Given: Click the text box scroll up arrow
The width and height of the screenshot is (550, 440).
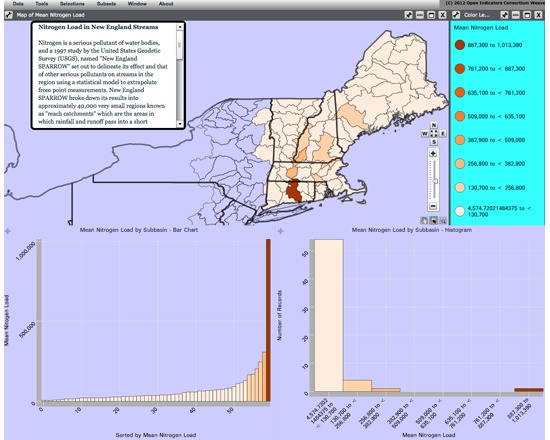Looking at the screenshot, I should (x=180, y=27).
